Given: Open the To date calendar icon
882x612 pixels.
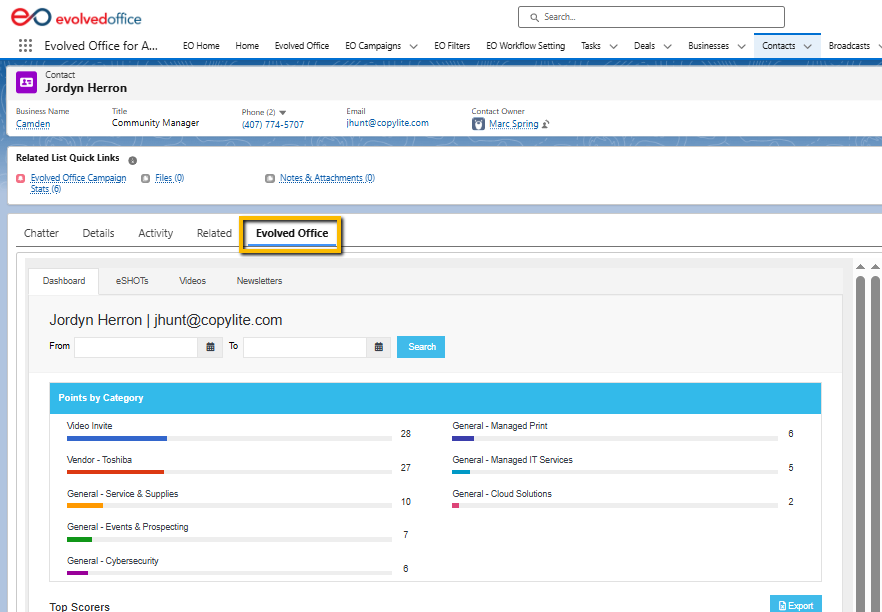Looking at the screenshot, I should [379, 347].
